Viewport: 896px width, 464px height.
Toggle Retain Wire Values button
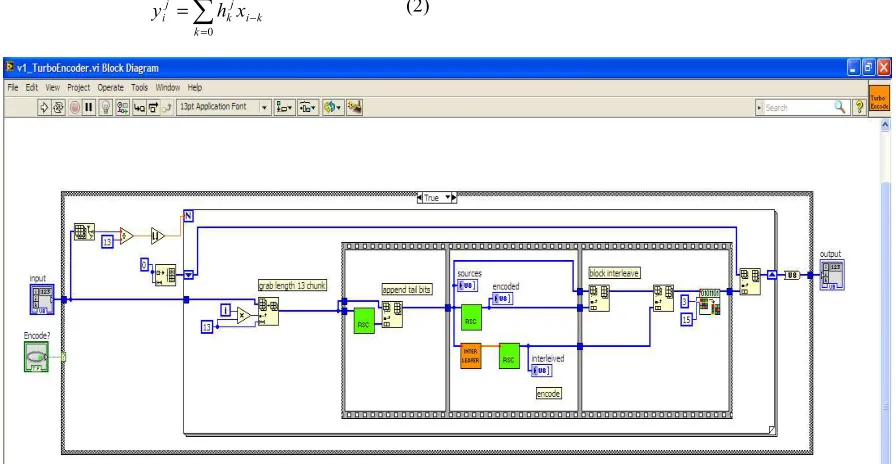pyautogui.click(x=122, y=107)
